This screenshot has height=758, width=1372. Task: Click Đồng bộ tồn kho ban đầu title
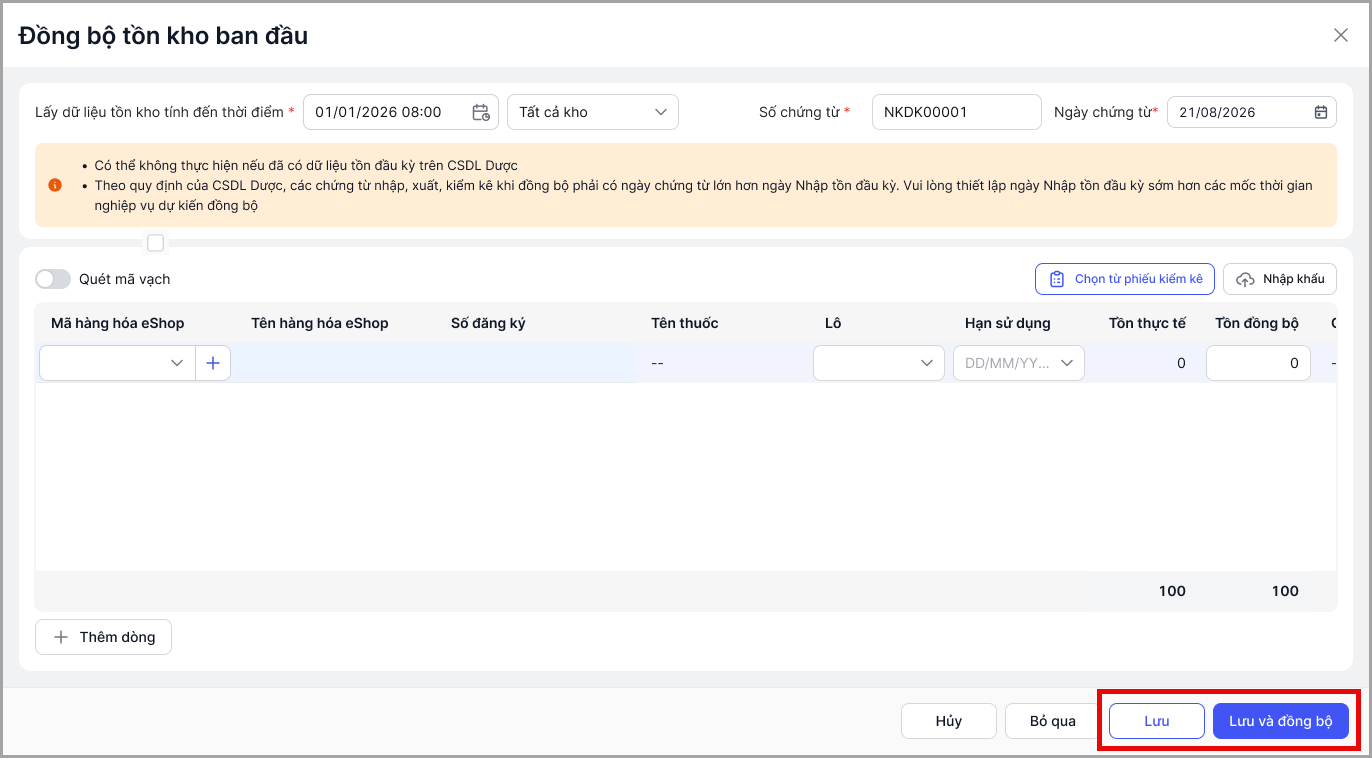[x=163, y=36]
